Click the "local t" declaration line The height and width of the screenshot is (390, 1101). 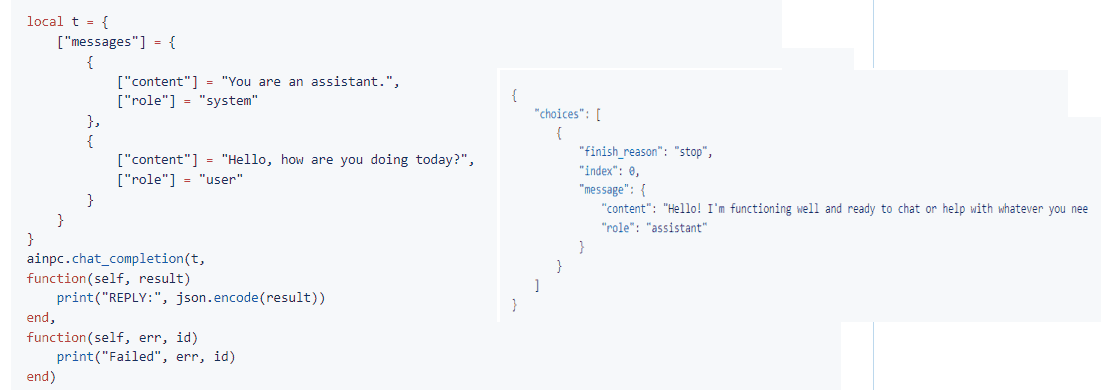tap(67, 21)
